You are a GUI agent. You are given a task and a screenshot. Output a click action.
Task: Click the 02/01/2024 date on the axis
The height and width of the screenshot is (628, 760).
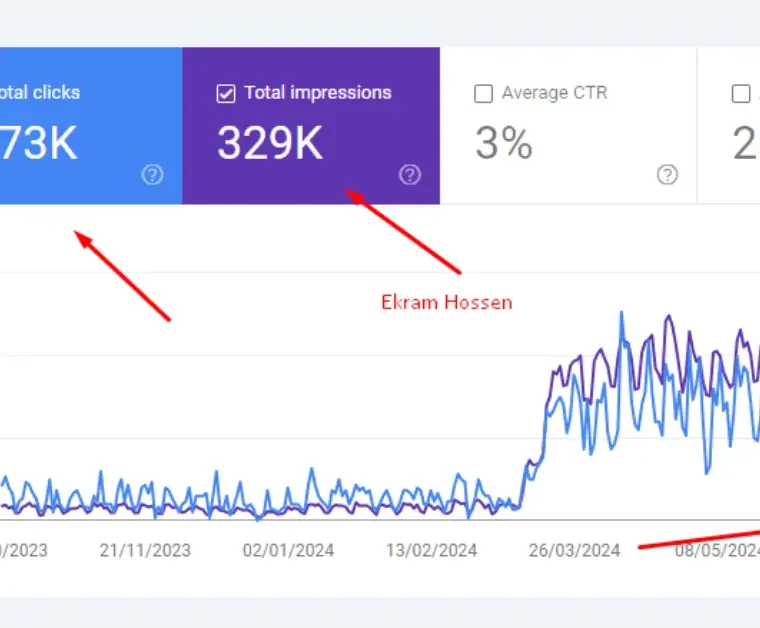[288, 550]
